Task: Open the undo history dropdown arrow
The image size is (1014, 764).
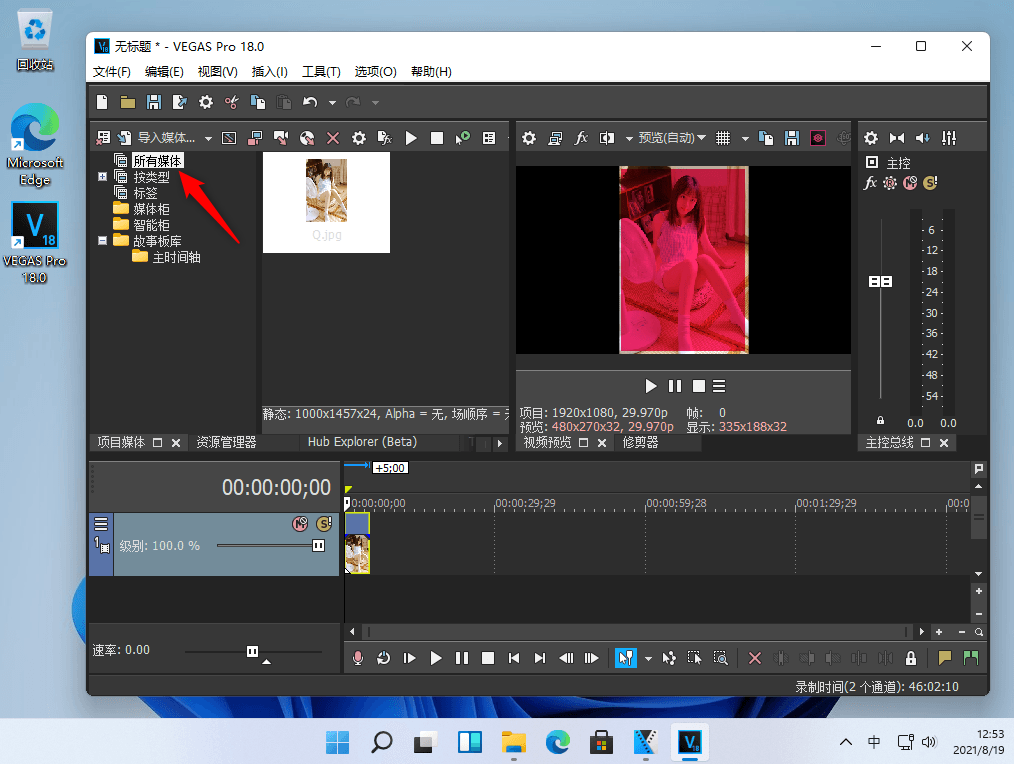Action: pyautogui.click(x=332, y=103)
